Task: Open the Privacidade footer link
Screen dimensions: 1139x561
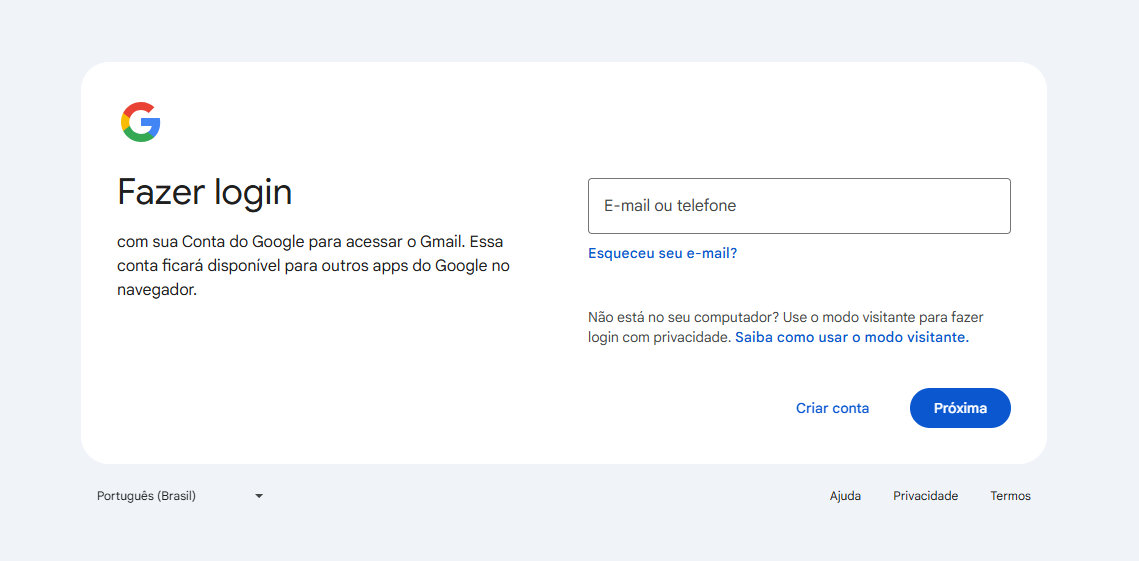Action: (x=925, y=496)
